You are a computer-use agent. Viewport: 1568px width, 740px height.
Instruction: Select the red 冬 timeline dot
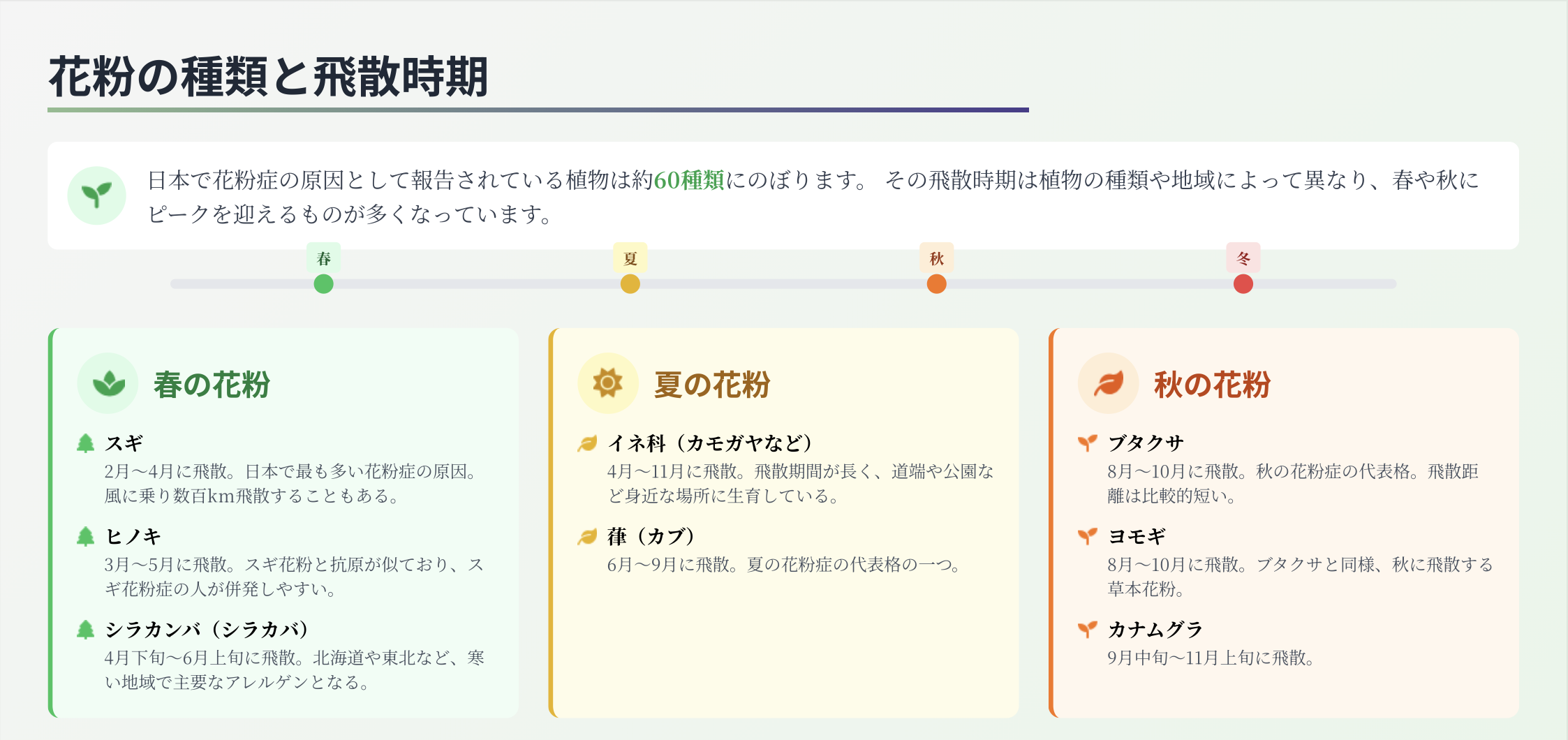click(1243, 284)
